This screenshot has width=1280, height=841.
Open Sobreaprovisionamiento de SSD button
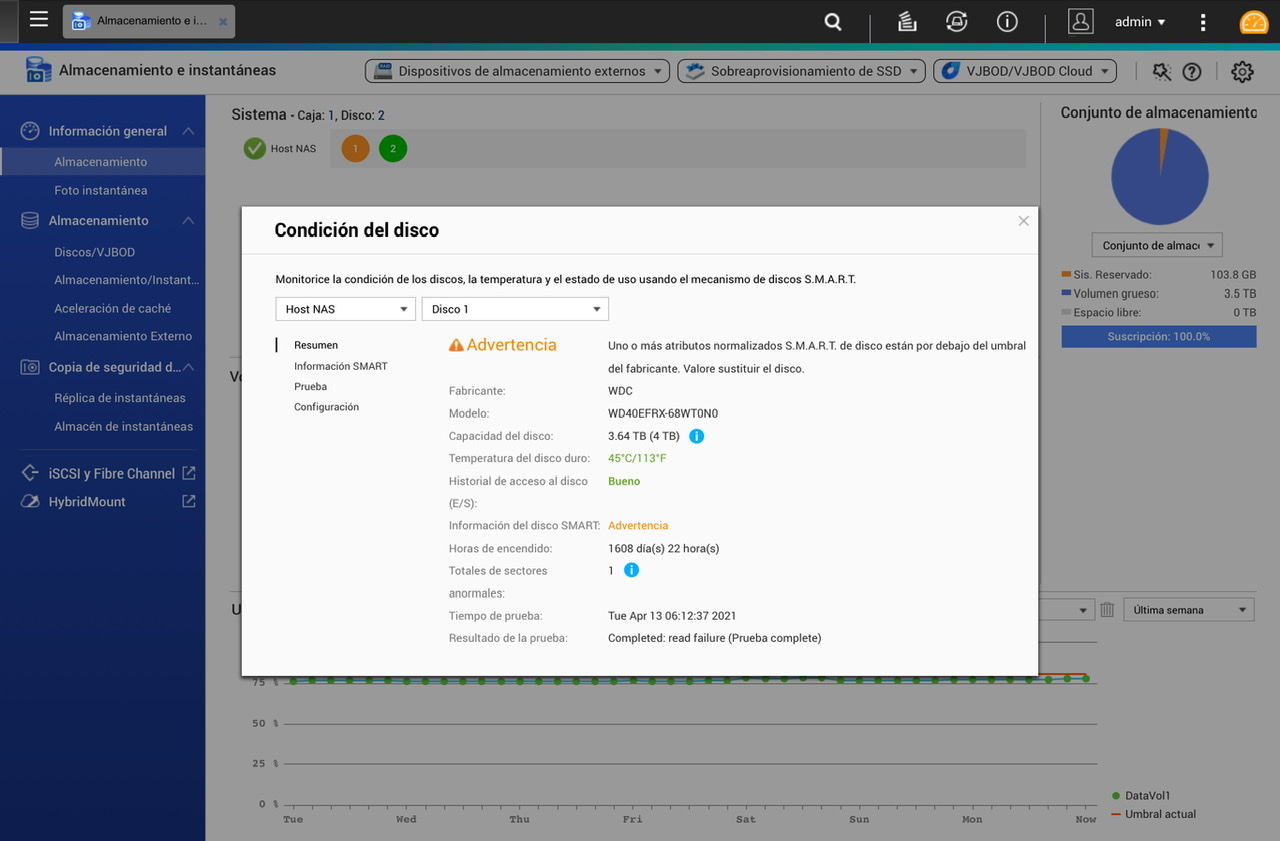(801, 71)
